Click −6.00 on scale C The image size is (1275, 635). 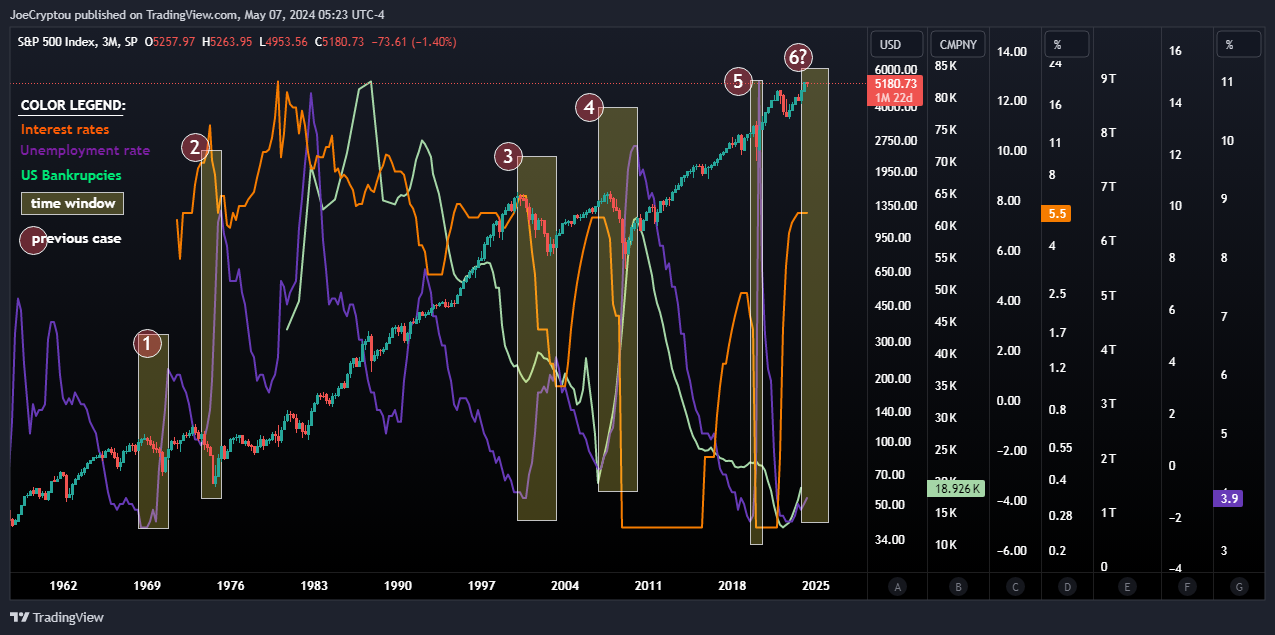point(1012,551)
